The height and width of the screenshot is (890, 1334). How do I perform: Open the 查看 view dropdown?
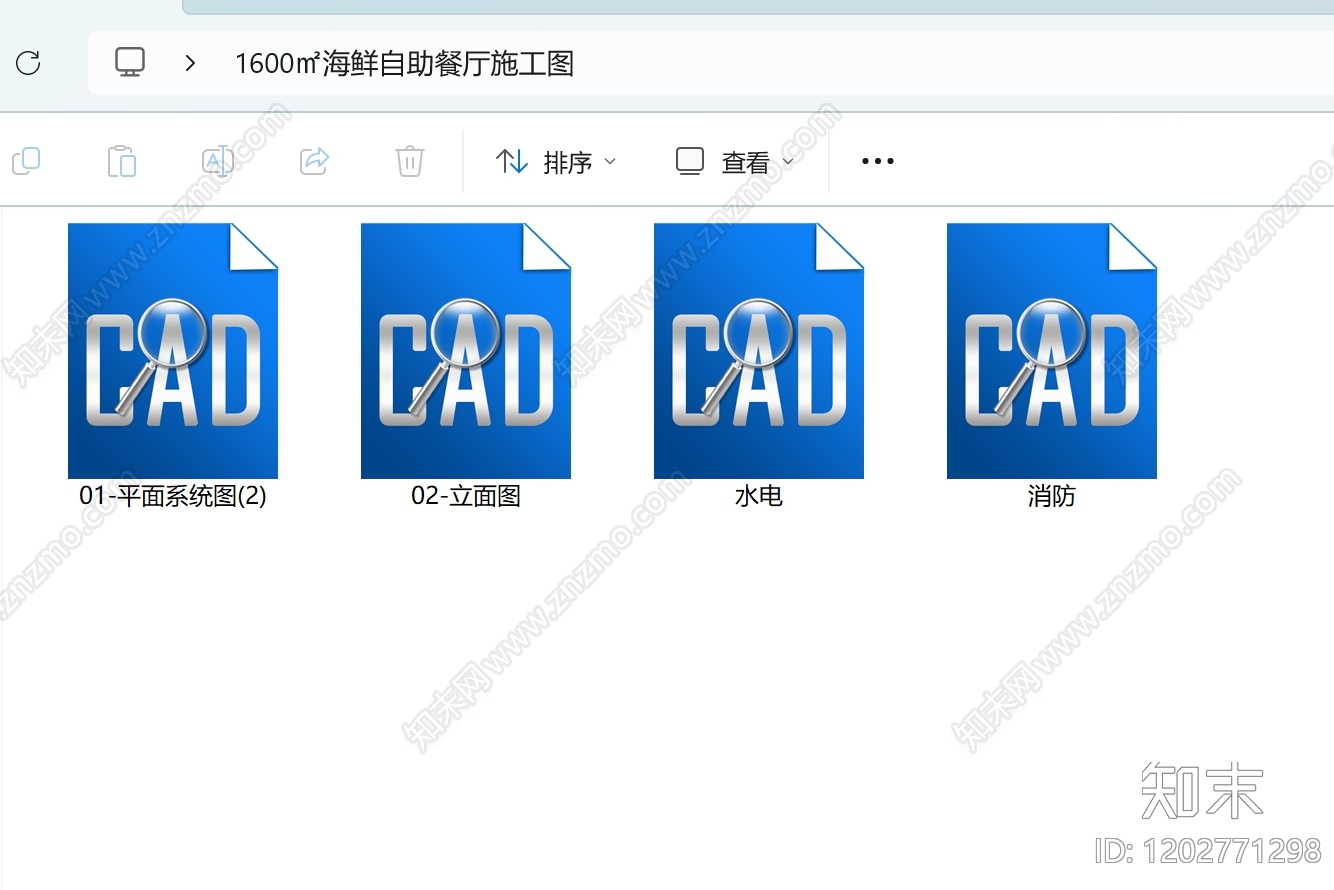click(x=735, y=161)
